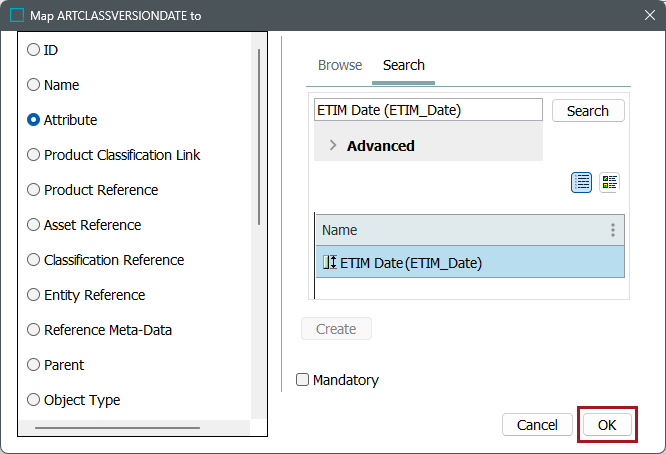Choose Product Classification Link option
Screen dimensions: 666x454
[x=33, y=155]
